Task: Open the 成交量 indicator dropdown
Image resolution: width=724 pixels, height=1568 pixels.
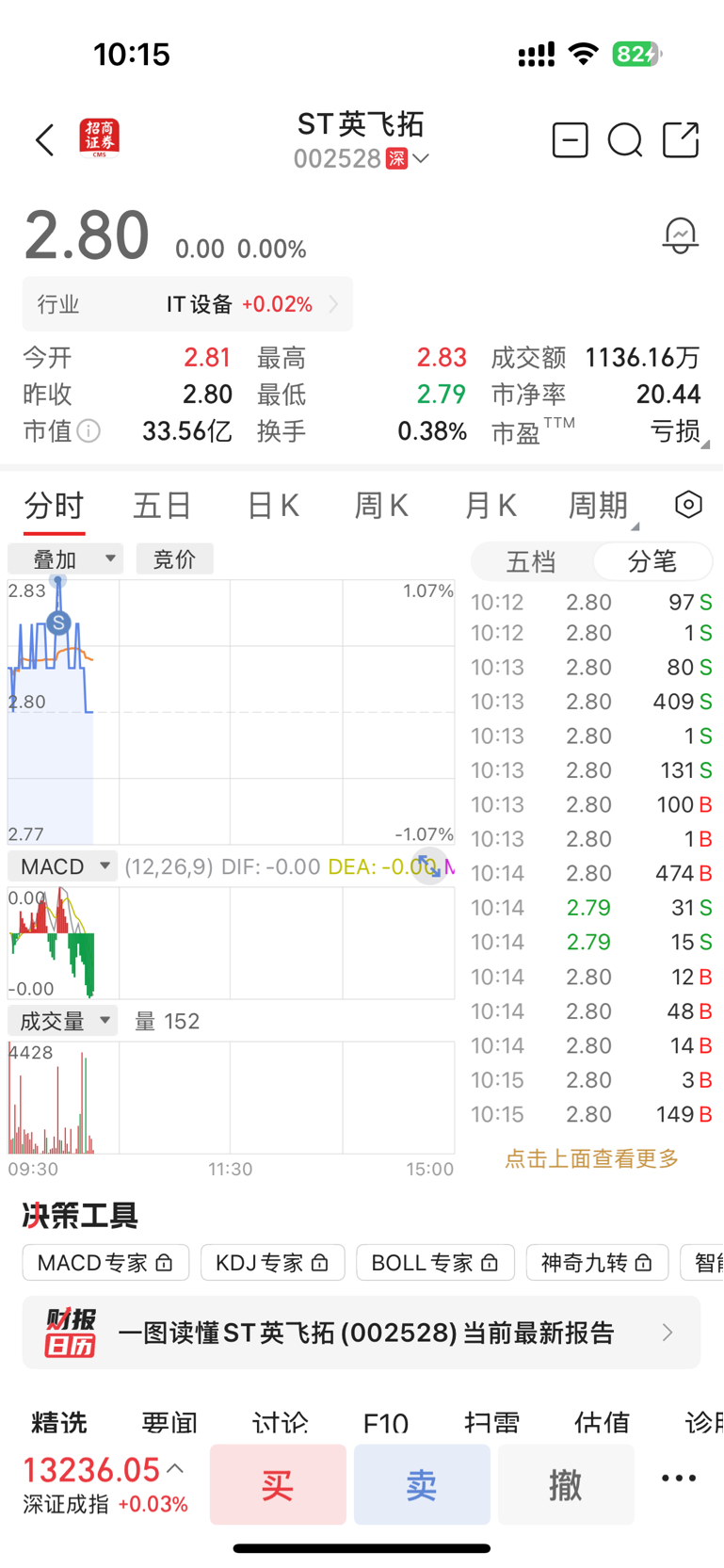Action: (x=62, y=1021)
